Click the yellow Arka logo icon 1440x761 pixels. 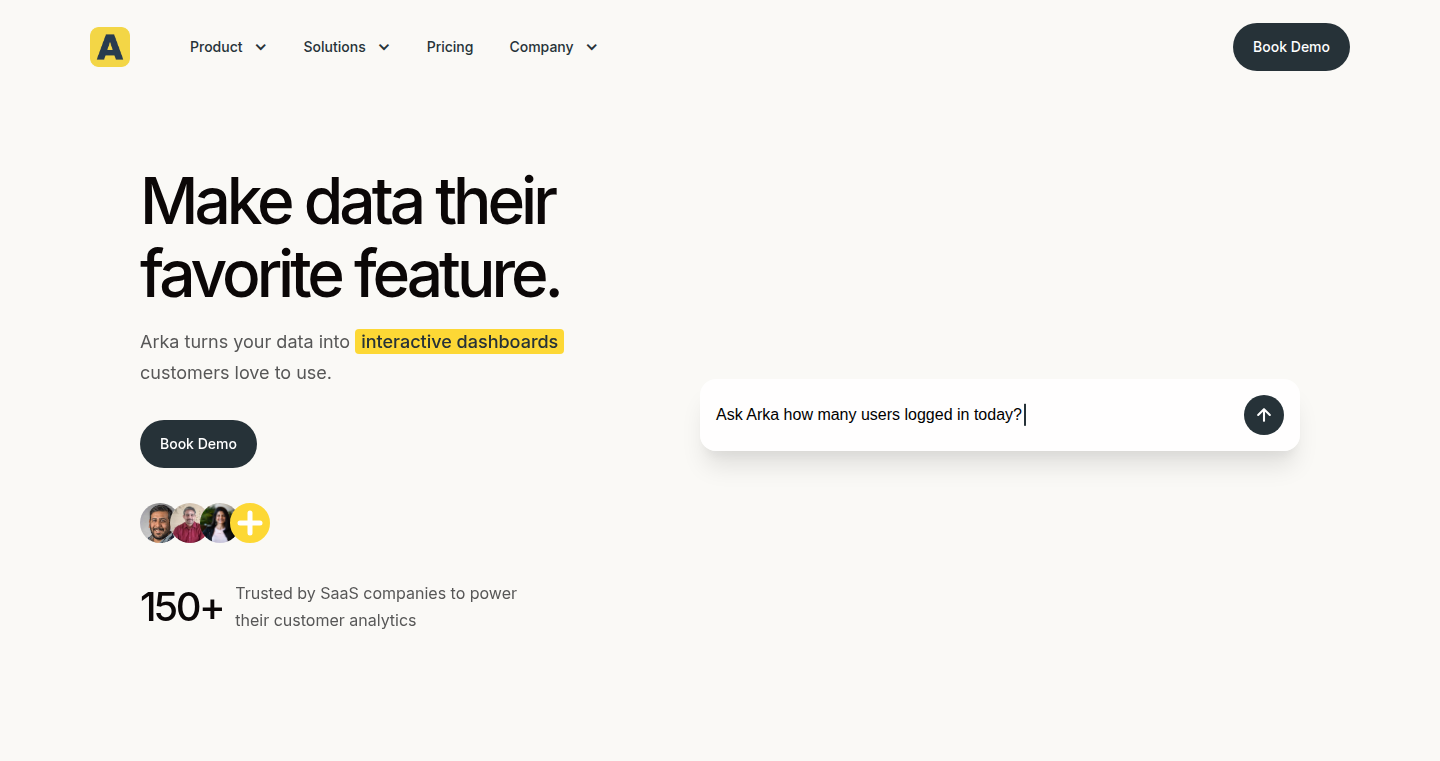[110, 47]
